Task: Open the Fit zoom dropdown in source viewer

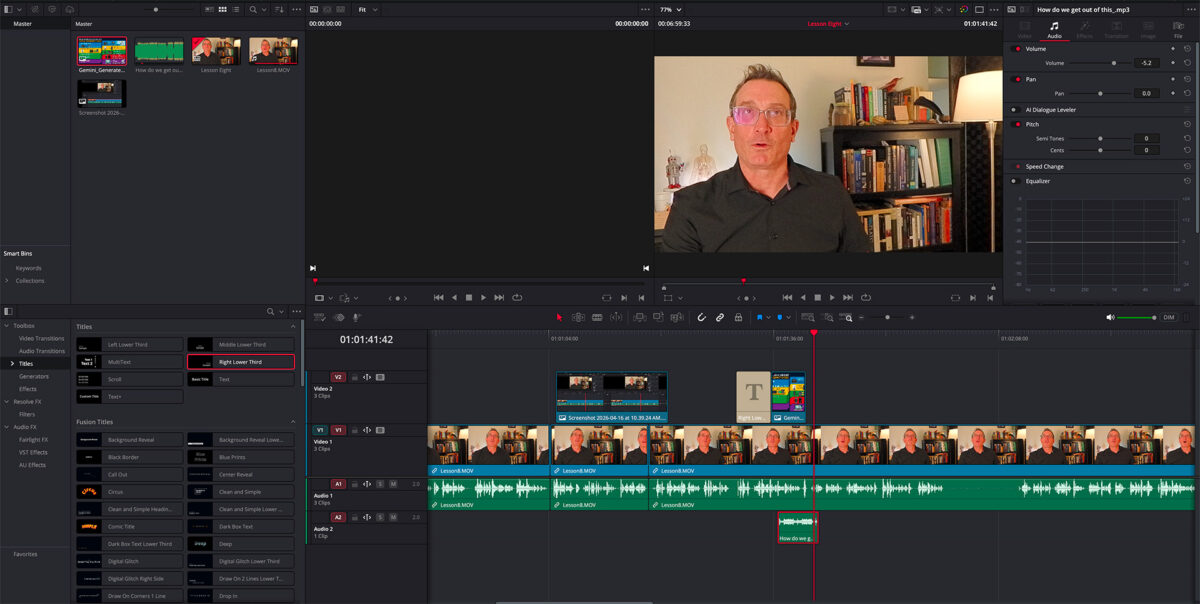Action: point(369,9)
